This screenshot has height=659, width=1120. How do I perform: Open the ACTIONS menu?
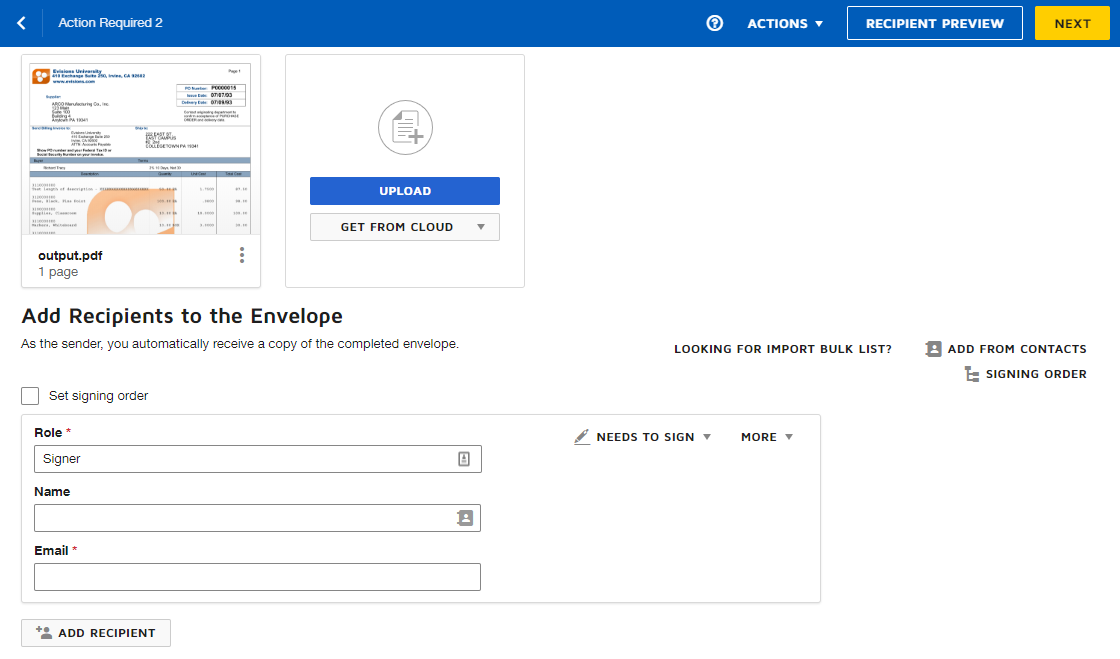coord(785,22)
